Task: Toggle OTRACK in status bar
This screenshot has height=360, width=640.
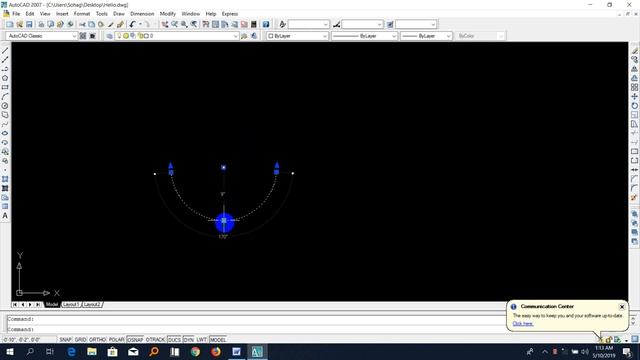Action: pyautogui.click(x=155, y=340)
